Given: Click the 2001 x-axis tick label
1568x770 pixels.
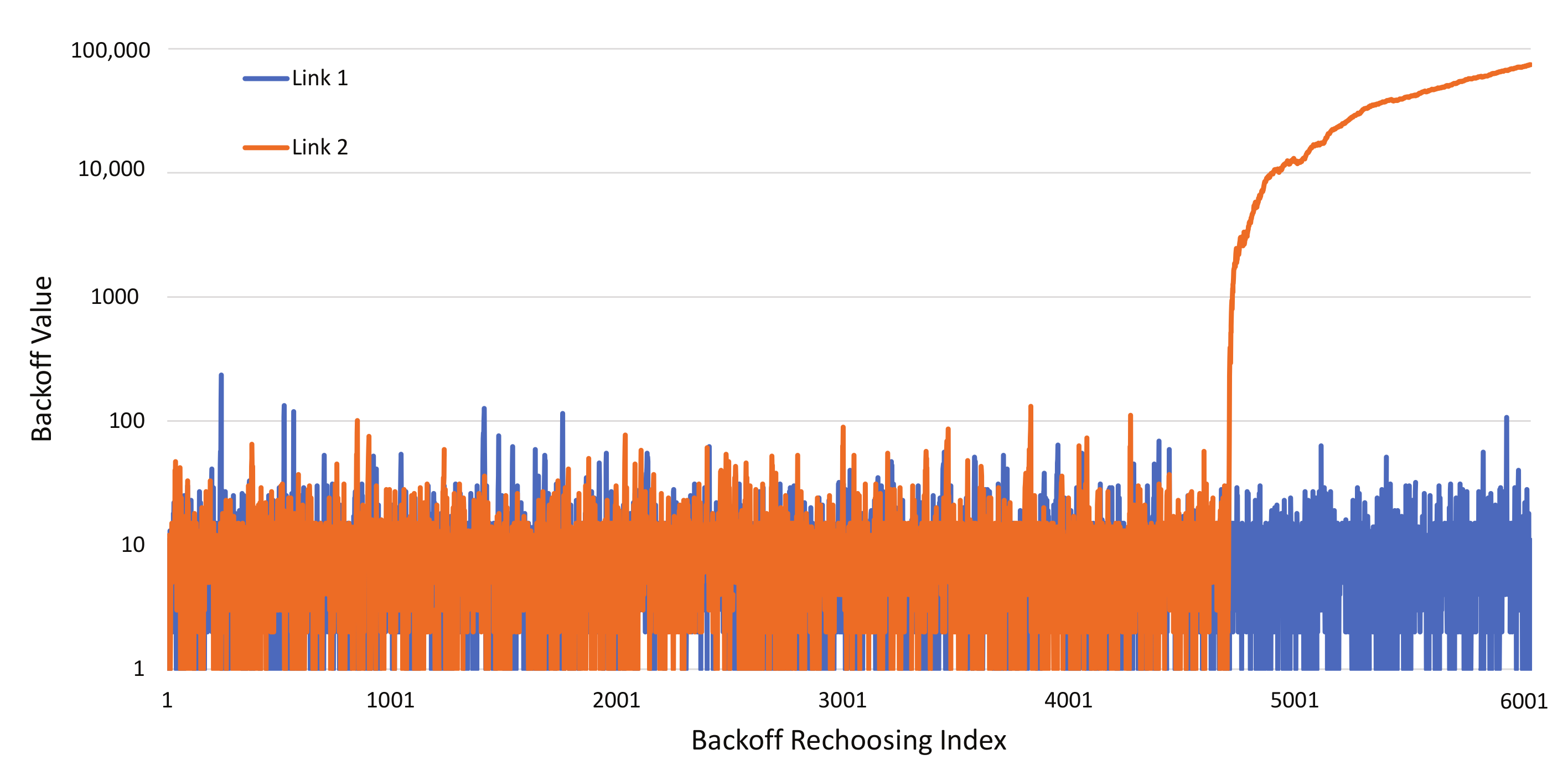Looking at the screenshot, I should (x=616, y=701).
